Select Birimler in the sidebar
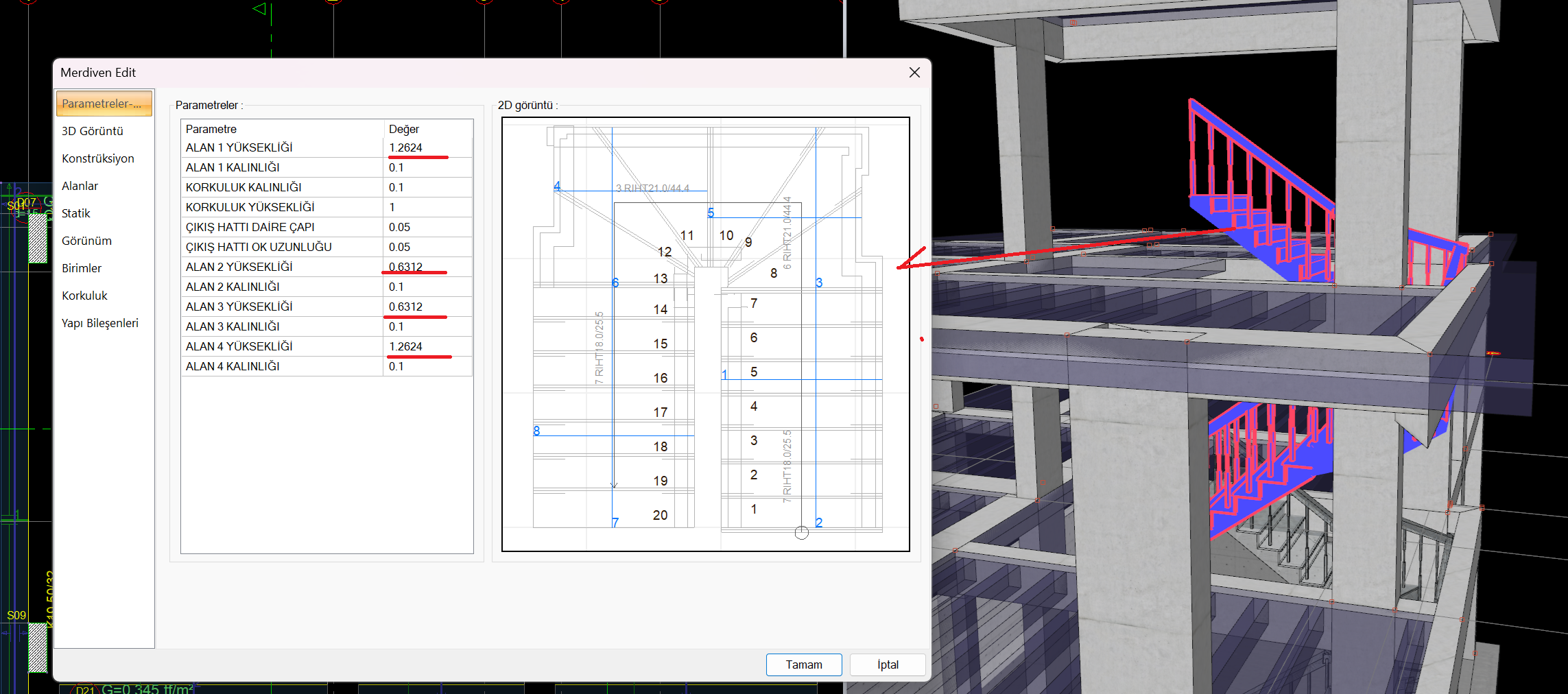 82,268
